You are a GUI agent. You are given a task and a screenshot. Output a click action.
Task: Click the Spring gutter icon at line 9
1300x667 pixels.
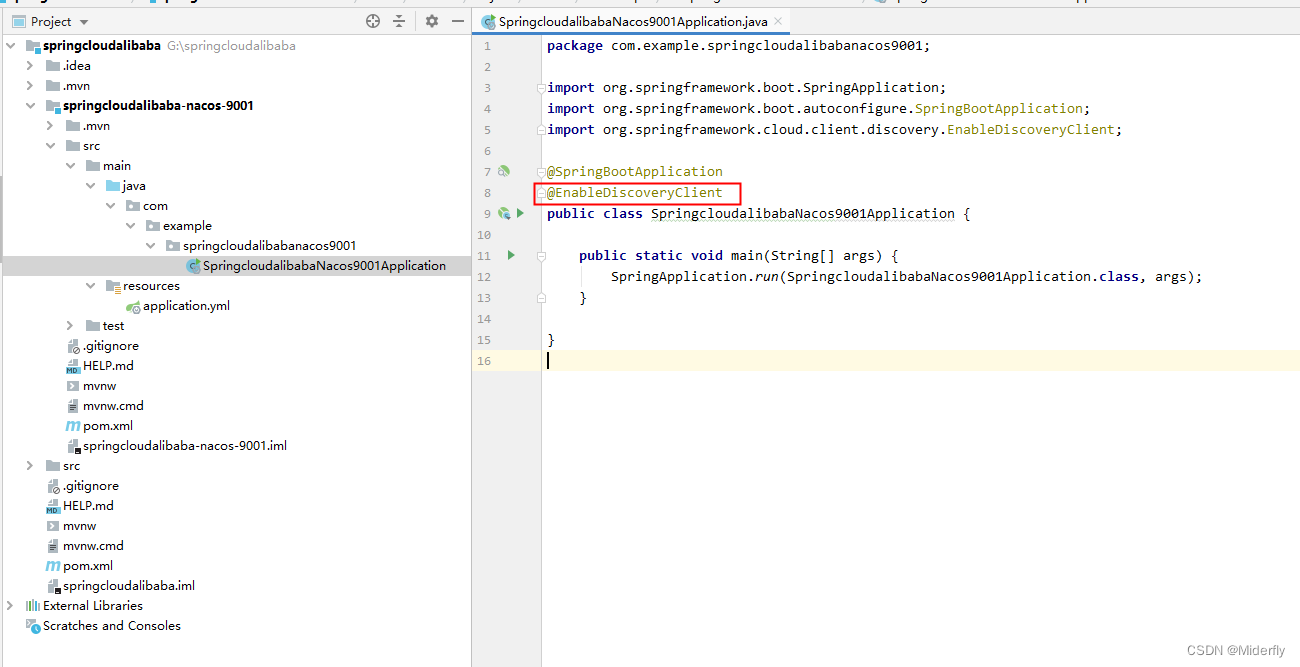point(504,213)
